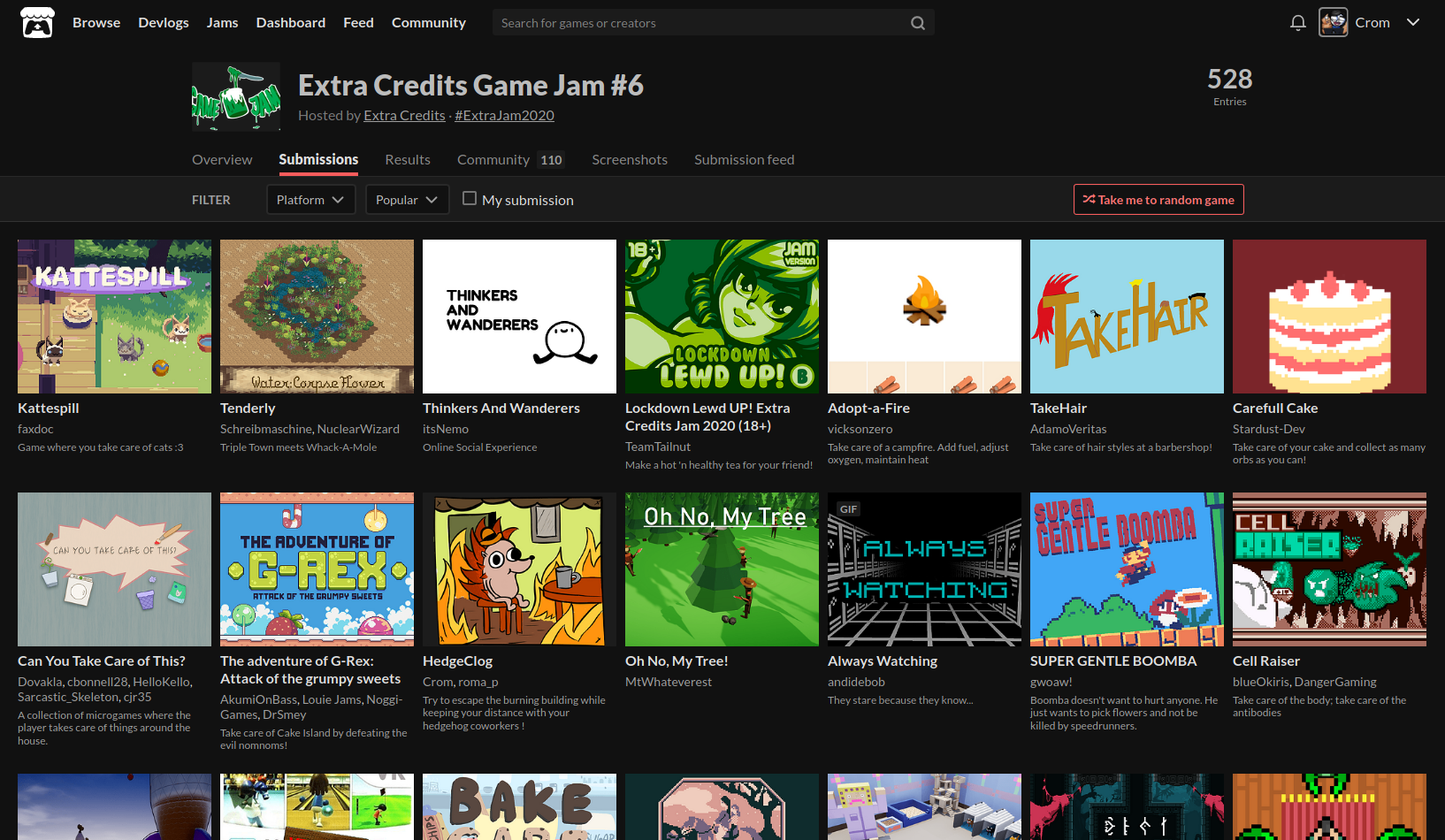Switch to the Screenshots tab

[630, 159]
